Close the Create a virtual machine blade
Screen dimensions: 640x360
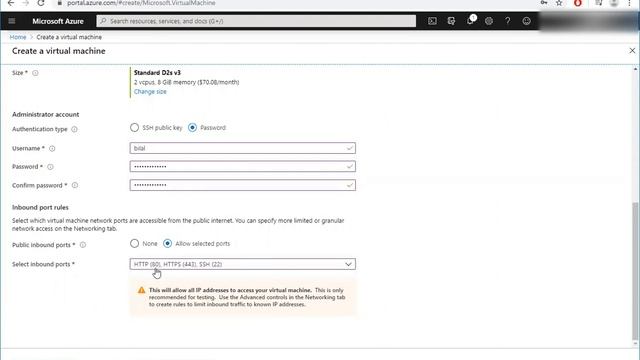point(632,51)
